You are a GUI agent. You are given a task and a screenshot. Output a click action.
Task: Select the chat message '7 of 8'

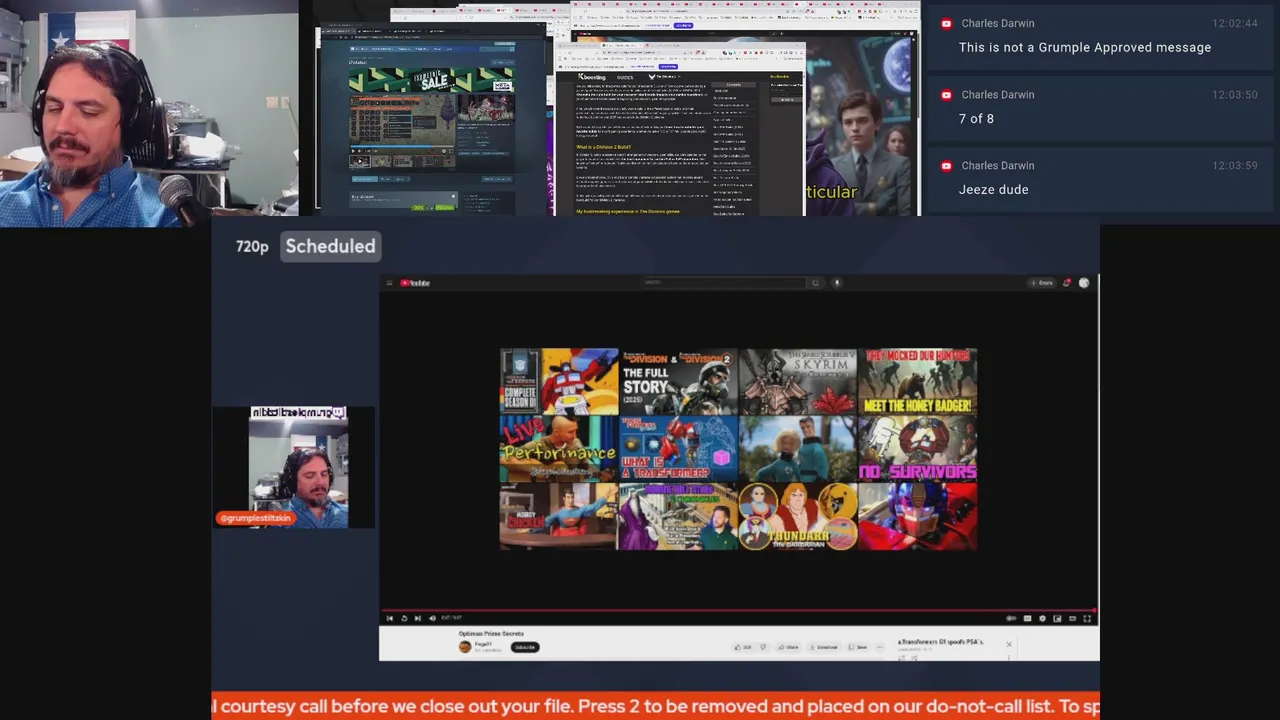pyautogui.click(x=976, y=118)
